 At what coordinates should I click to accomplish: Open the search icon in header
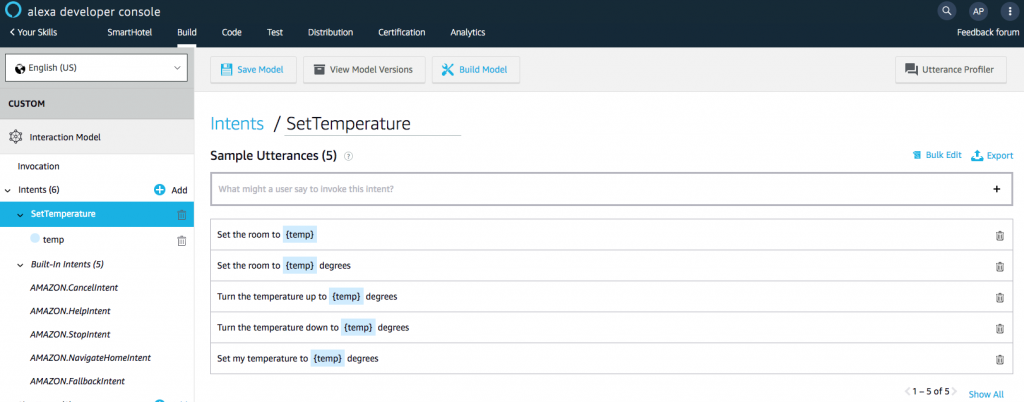[x=946, y=11]
